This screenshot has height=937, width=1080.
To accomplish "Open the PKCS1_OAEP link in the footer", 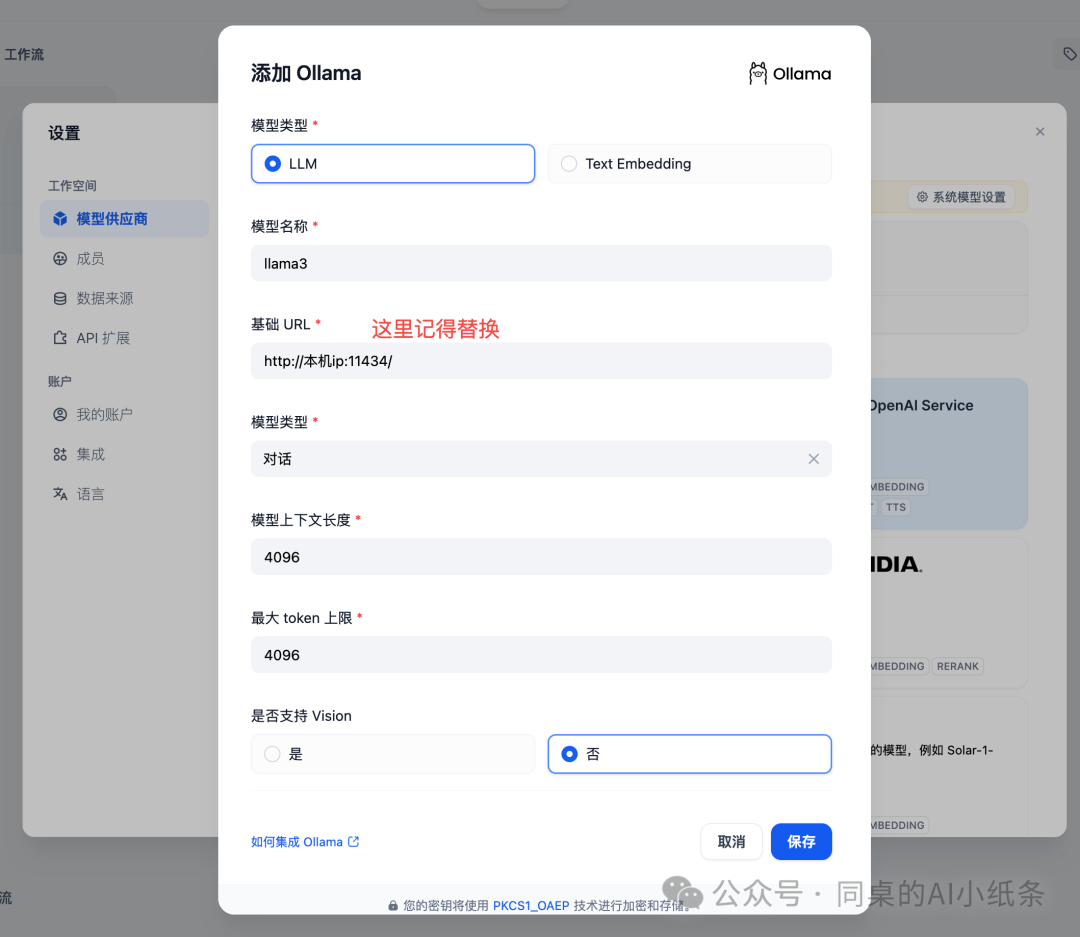I will tap(531, 906).
